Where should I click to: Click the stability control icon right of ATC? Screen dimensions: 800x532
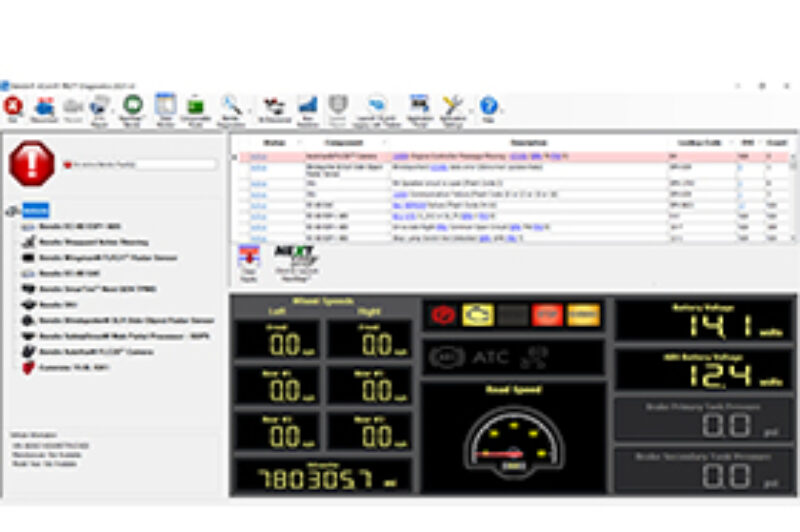tap(534, 357)
